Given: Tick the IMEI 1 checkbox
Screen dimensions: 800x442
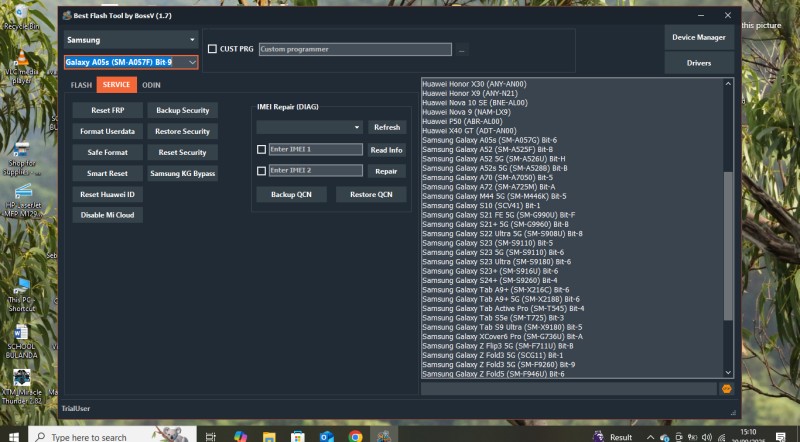Looking at the screenshot, I should [x=261, y=150].
